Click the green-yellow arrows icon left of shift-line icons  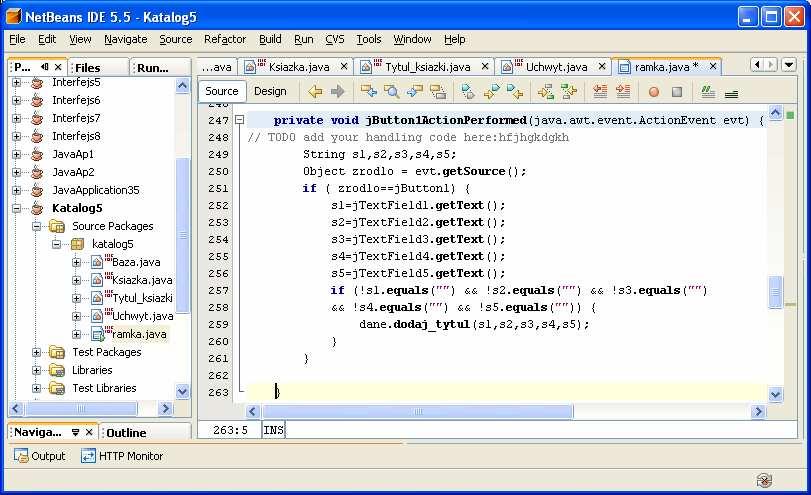[569, 92]
